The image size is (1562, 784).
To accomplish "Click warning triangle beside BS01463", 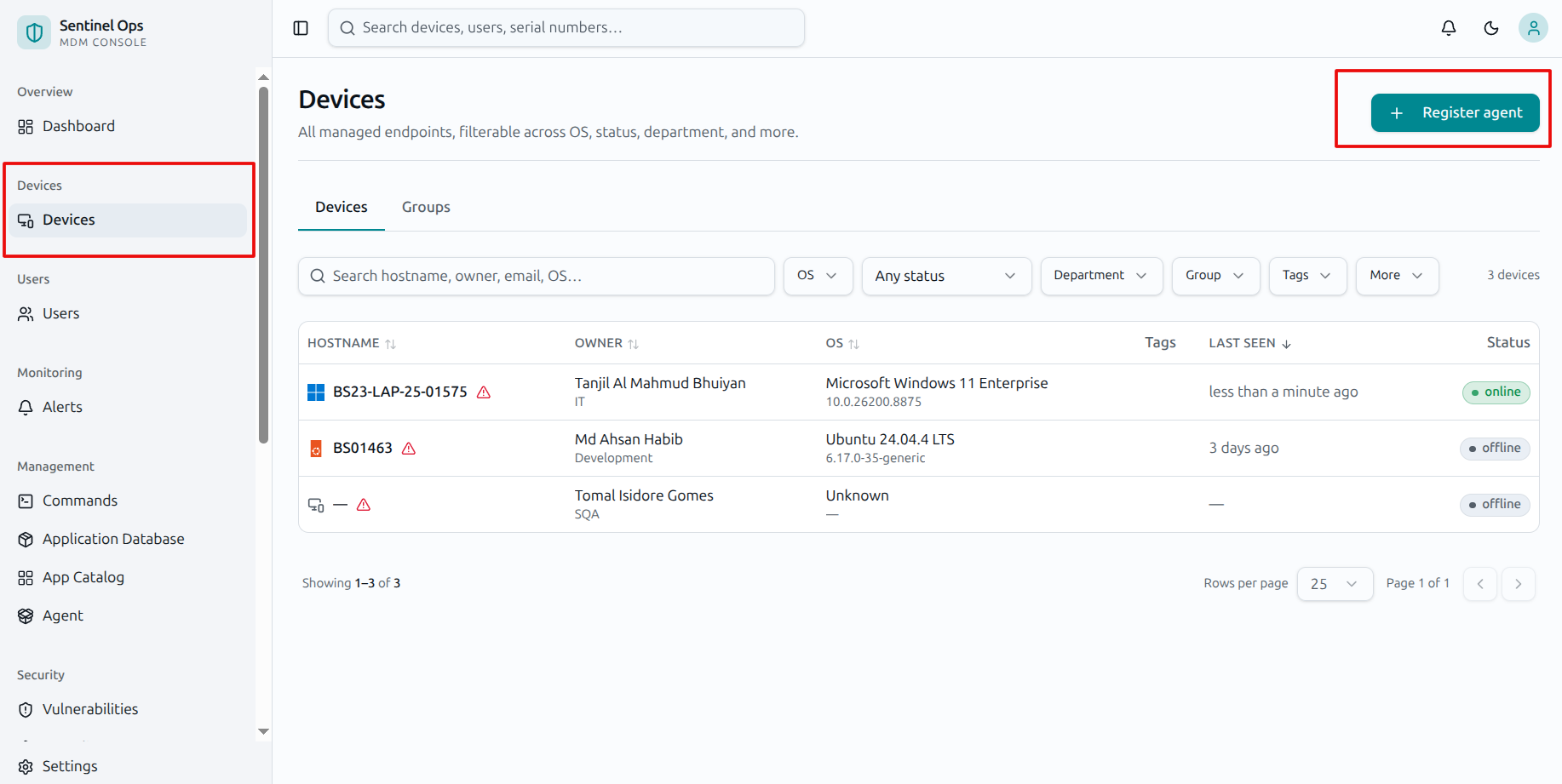I will tap(409, 449).
